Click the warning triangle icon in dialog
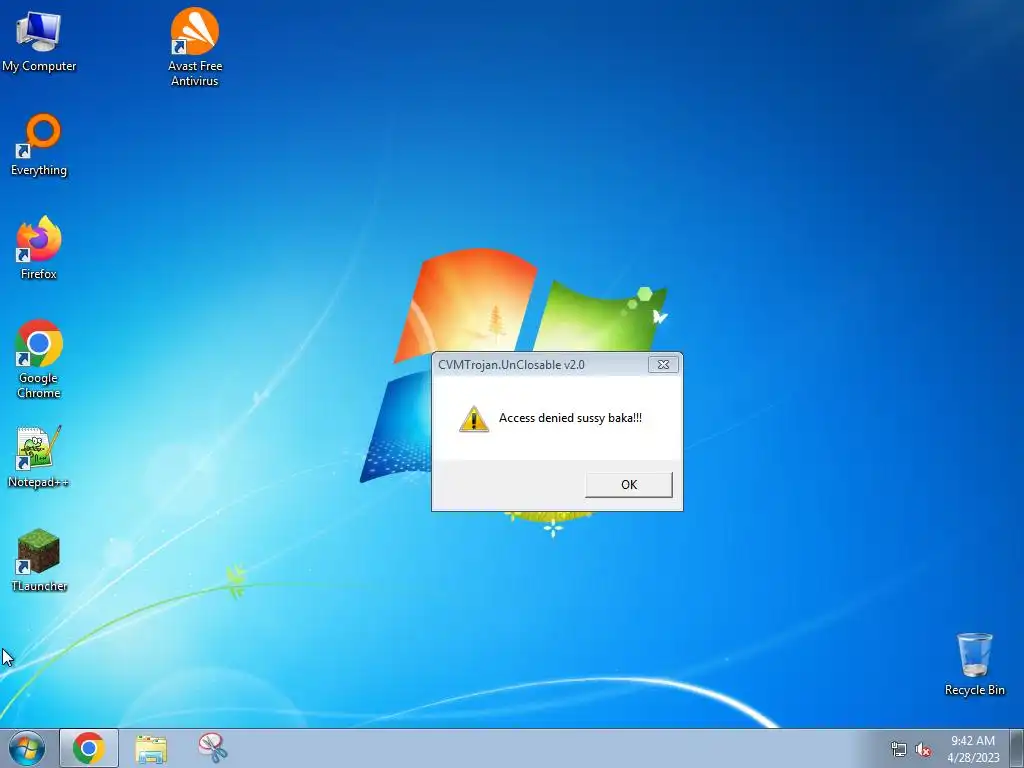 [474, 419]
